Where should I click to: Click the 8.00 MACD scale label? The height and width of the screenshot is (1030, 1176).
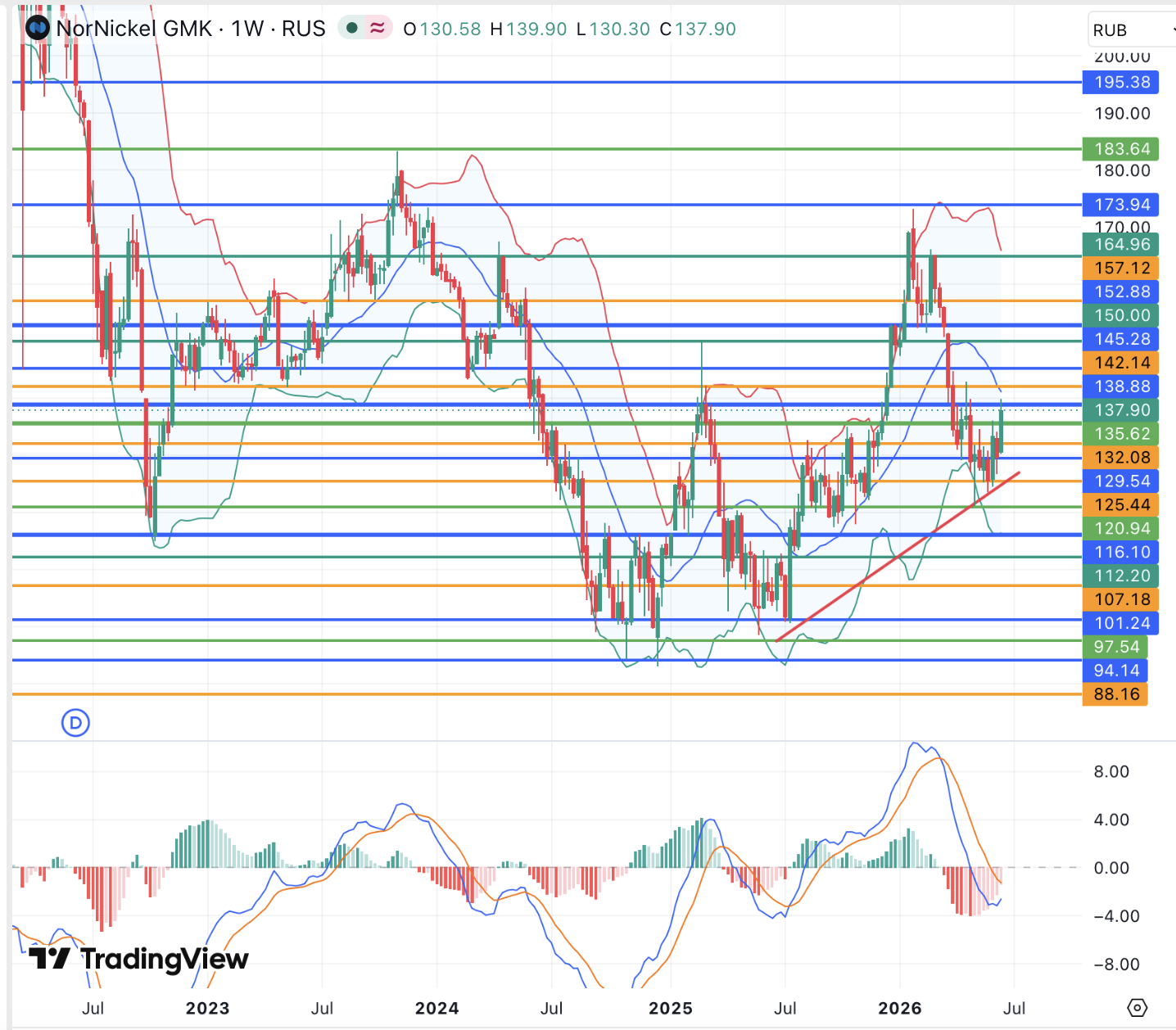tap(1111, 771)
